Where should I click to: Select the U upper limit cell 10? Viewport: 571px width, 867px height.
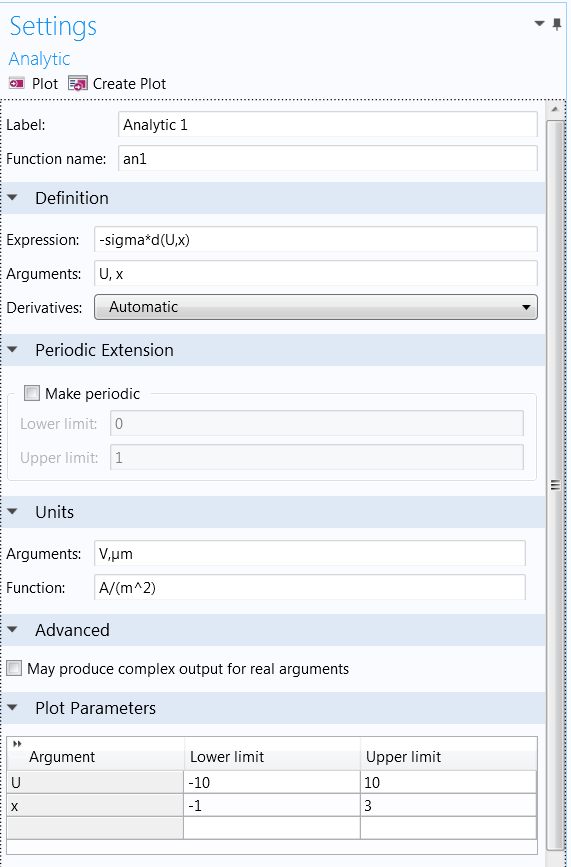(x=448, y=782)
